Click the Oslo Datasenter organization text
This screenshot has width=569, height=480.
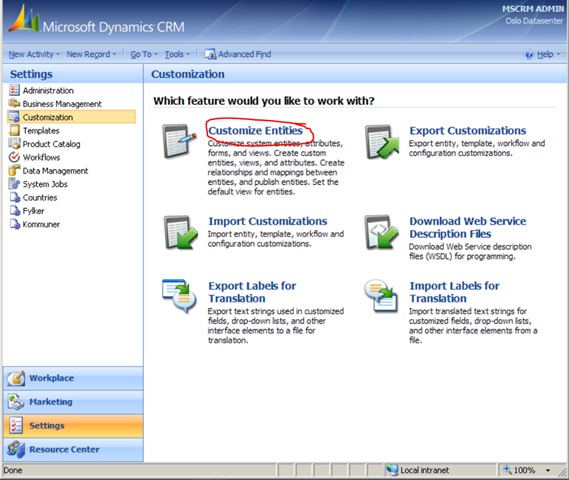point(534,21)
